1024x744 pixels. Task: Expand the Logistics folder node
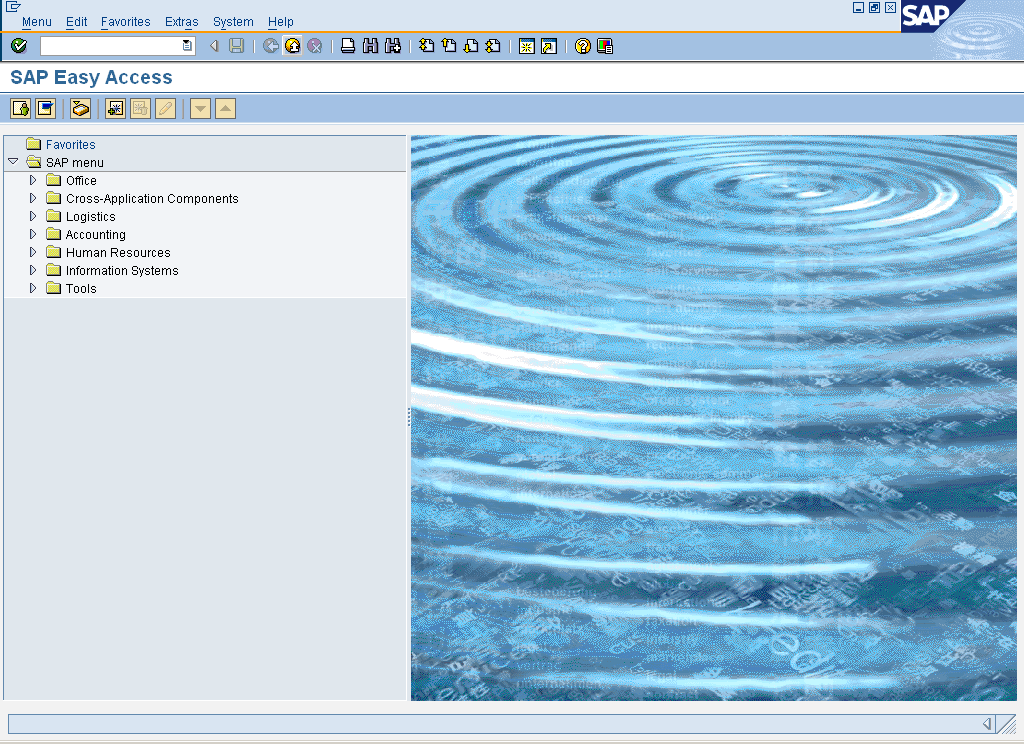pos(33,216)
